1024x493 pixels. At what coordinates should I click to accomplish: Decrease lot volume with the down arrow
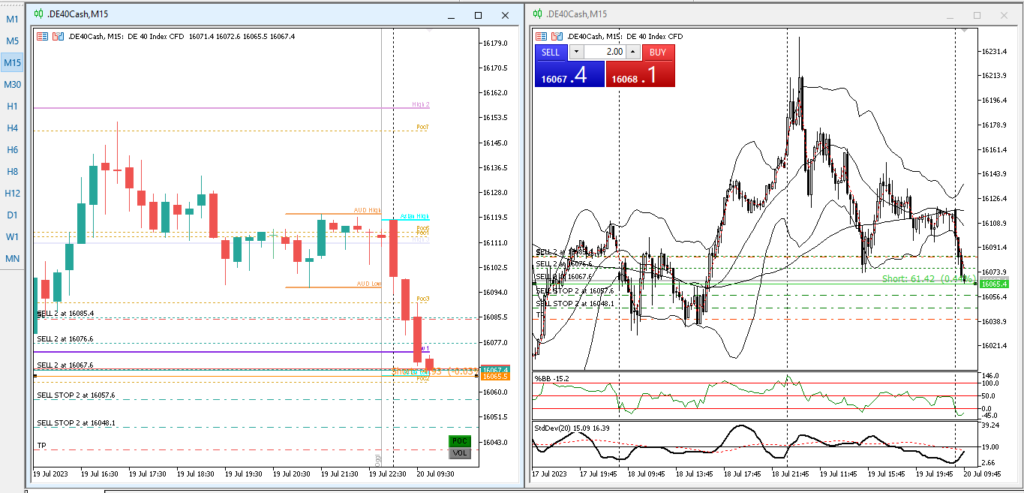pos(576,52)
